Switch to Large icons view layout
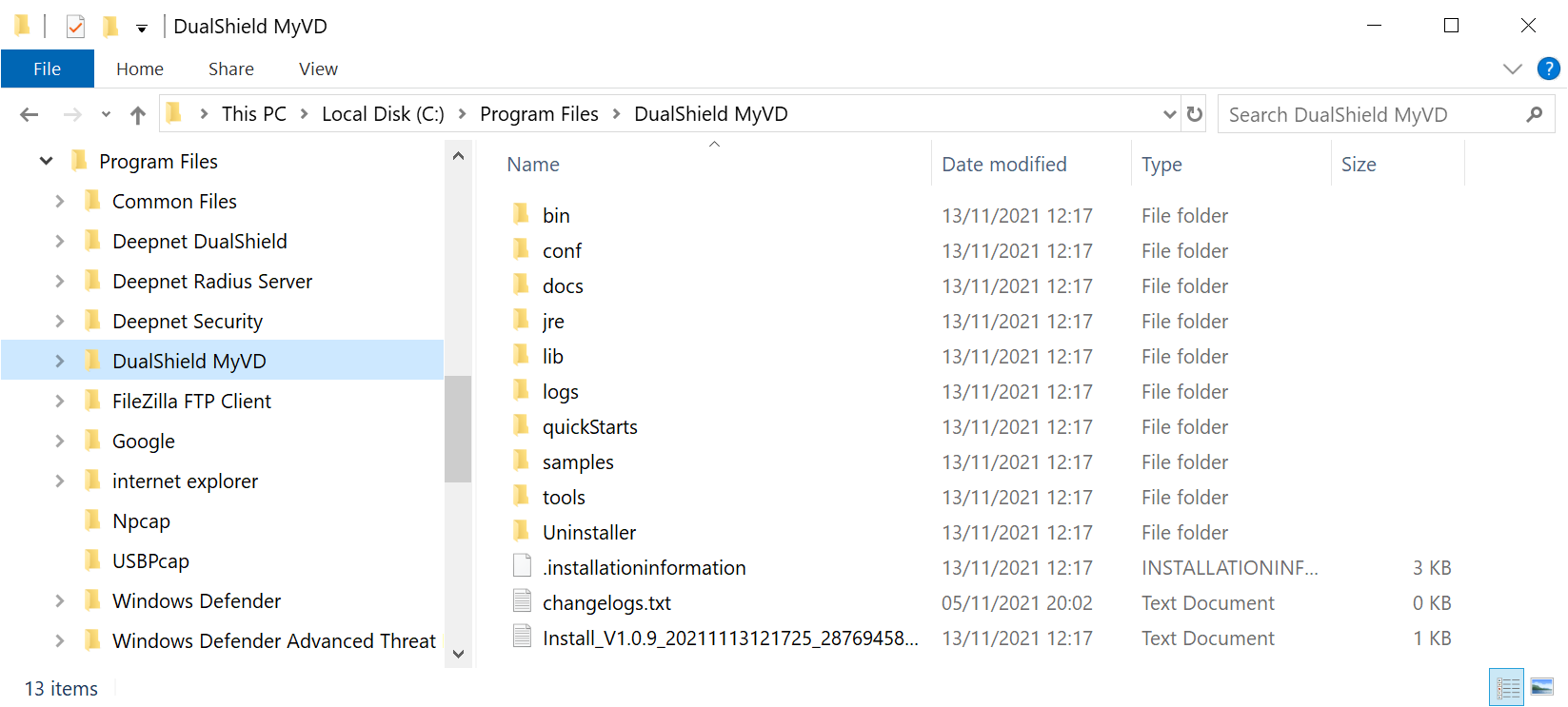Screen dimensions: 1568x707 [x=1542, y=687]
